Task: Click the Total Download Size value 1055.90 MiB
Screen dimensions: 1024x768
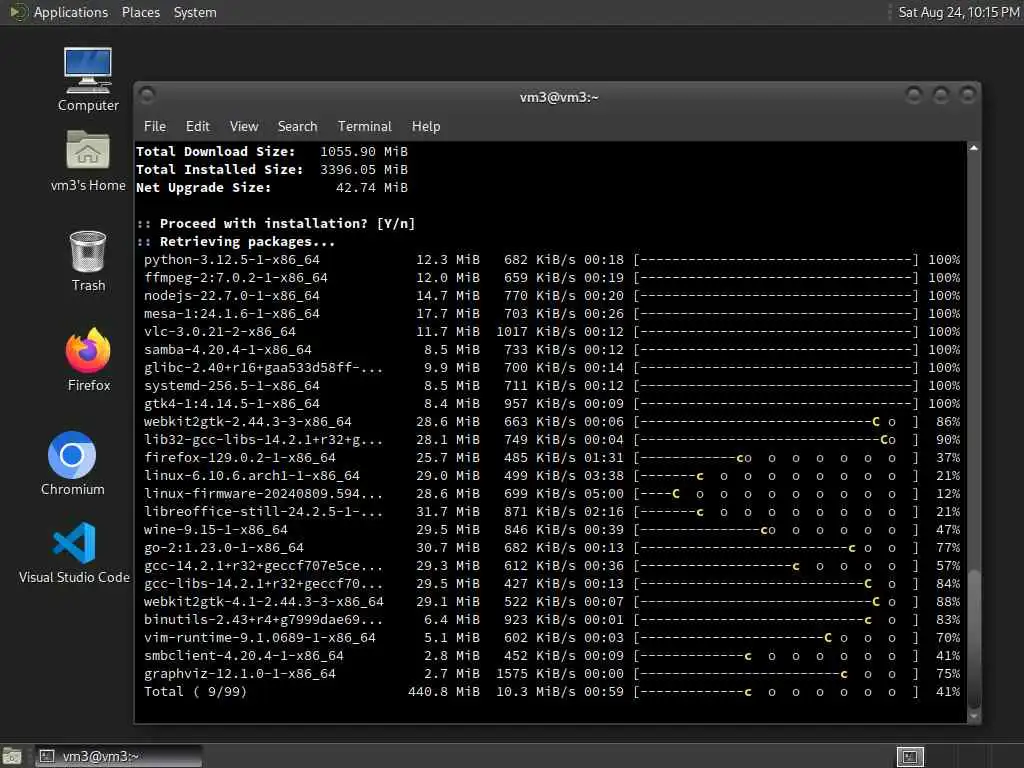Action: point(364,152)
